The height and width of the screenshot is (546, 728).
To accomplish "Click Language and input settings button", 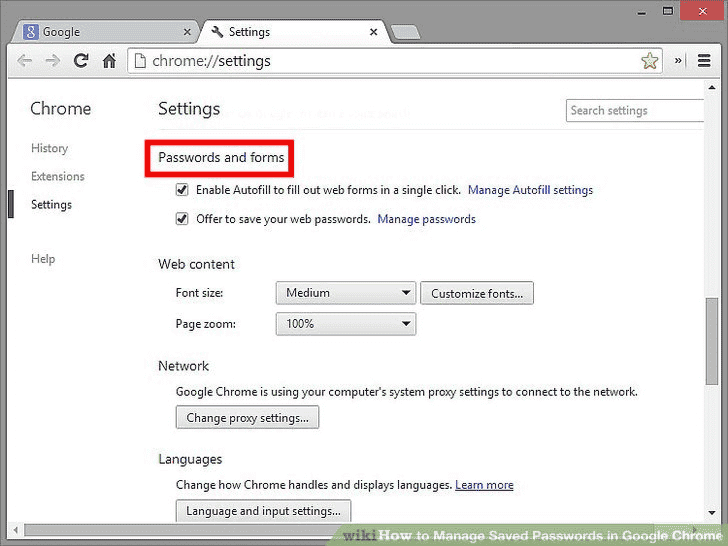I will [263, 511].
